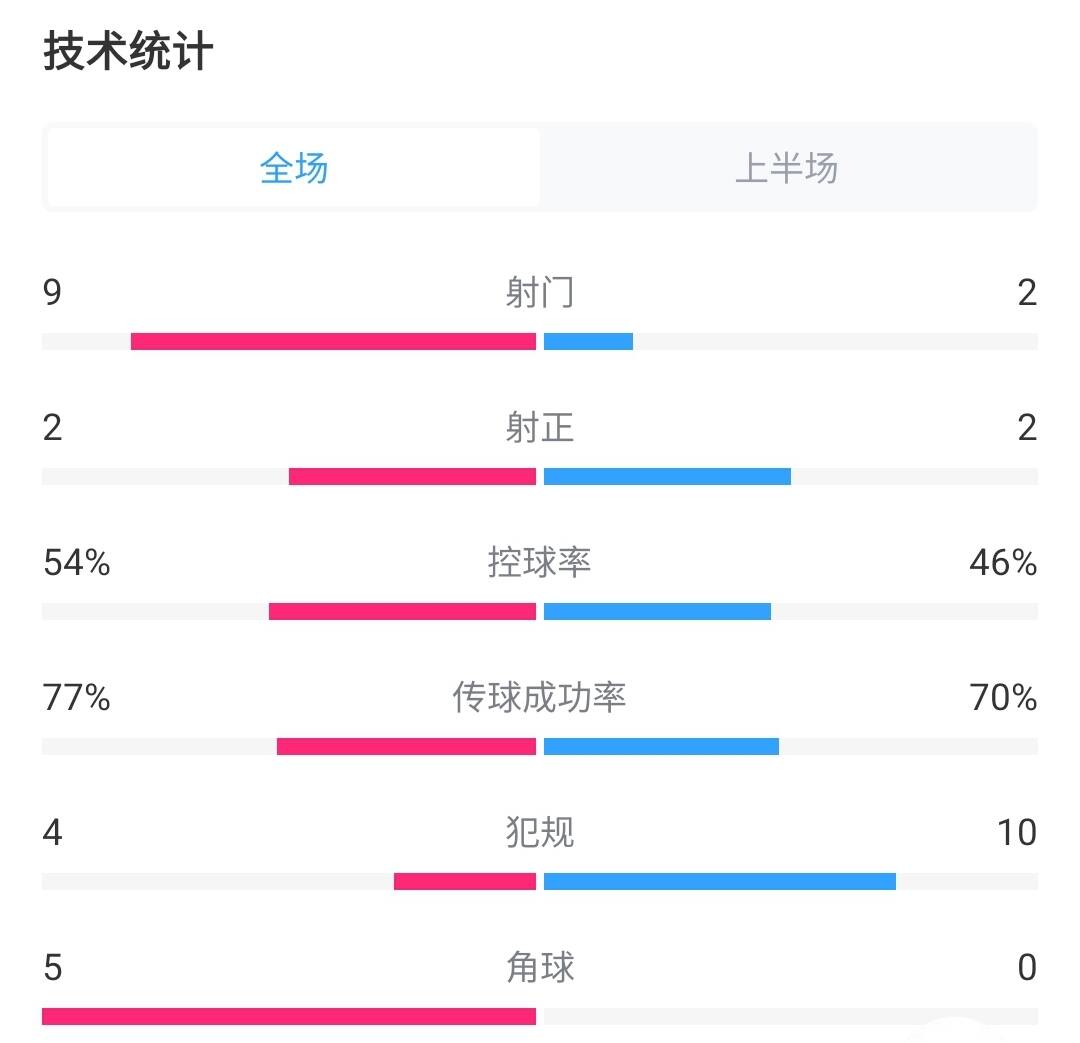Tap the 46% possession value
The image size is (1080, 1043).
(1003, 563)
